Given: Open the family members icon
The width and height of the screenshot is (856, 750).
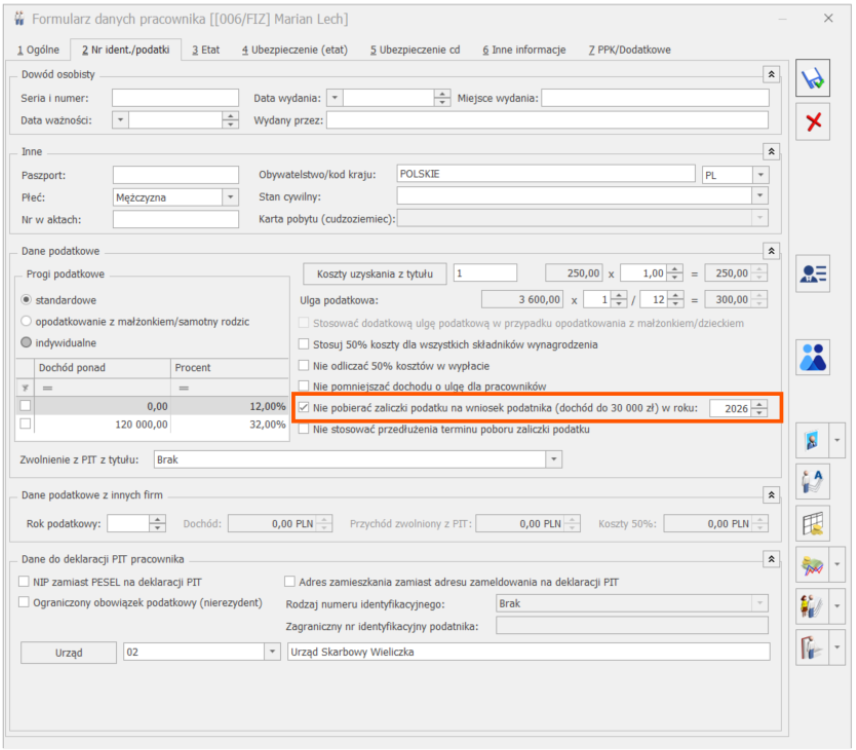Looking at the screenshot, I should (812, 357).
